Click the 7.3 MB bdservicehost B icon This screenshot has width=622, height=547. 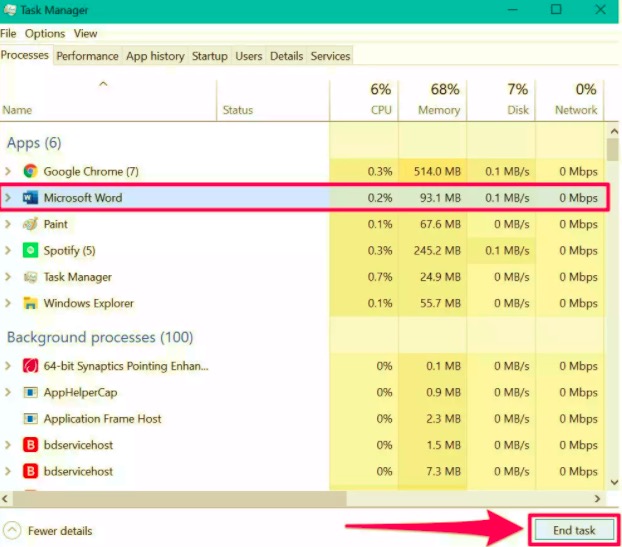pyautogui.click(x=31, y=471)
